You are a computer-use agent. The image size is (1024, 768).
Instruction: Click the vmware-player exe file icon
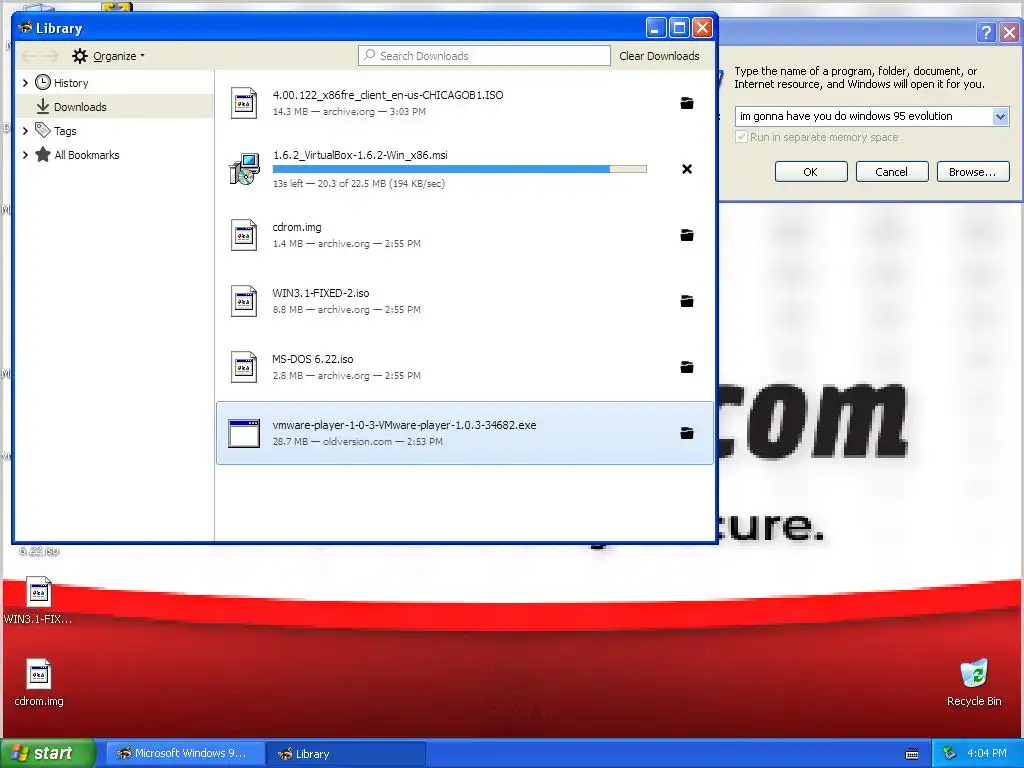click(x=244, y=433)
